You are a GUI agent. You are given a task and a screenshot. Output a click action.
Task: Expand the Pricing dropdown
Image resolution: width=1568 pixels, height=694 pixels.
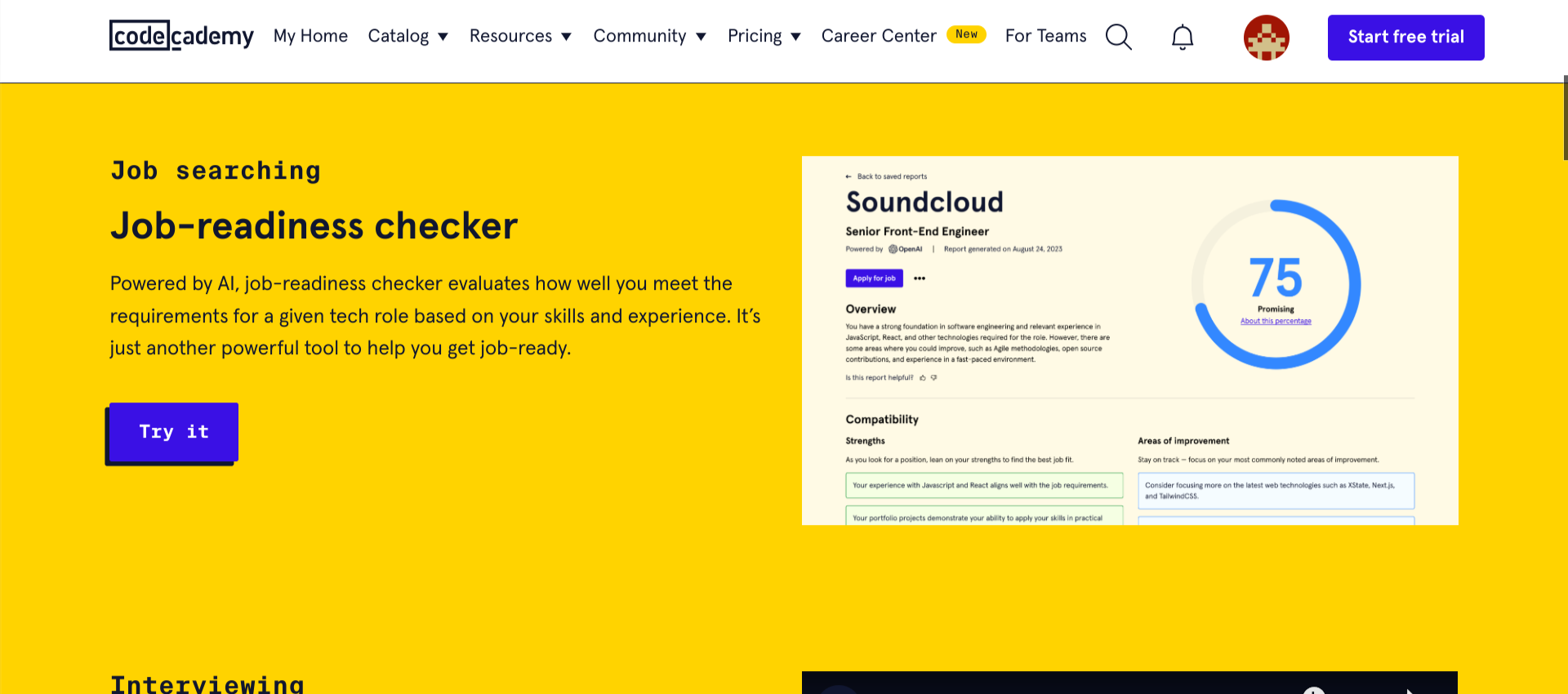coord(764,36)
